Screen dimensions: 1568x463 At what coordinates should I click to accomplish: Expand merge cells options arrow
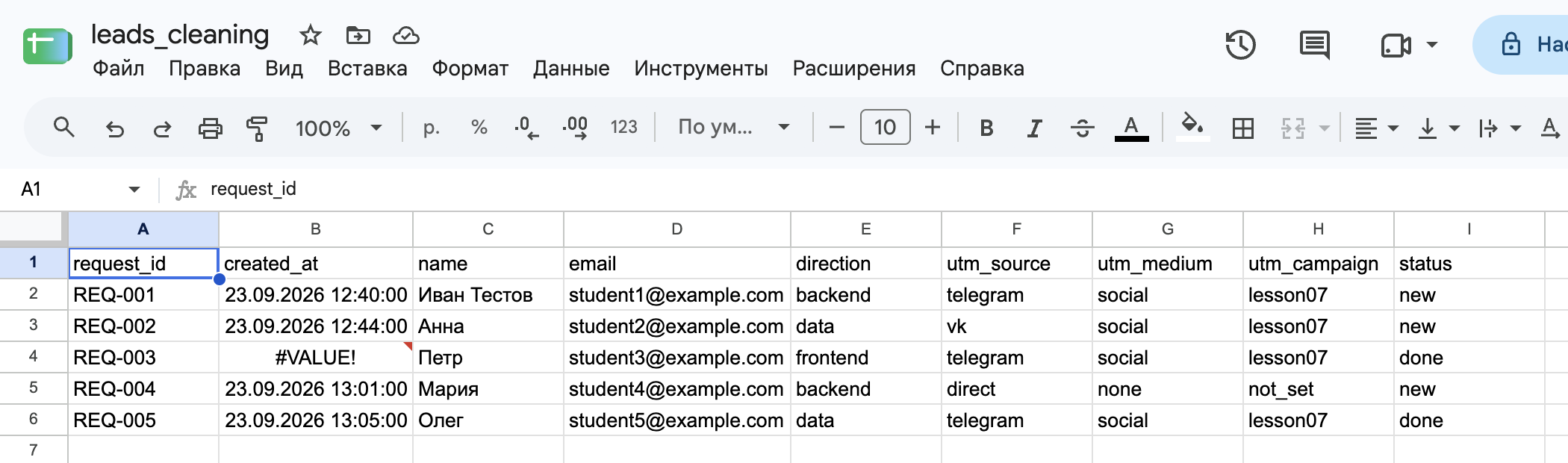tap(1324, 128)
